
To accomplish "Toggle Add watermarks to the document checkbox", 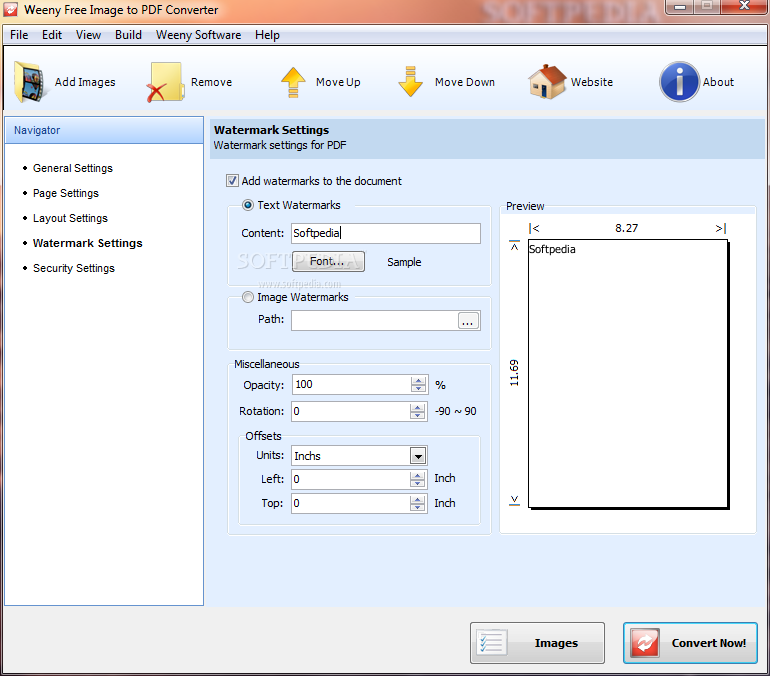I will [x=232, y=181].
